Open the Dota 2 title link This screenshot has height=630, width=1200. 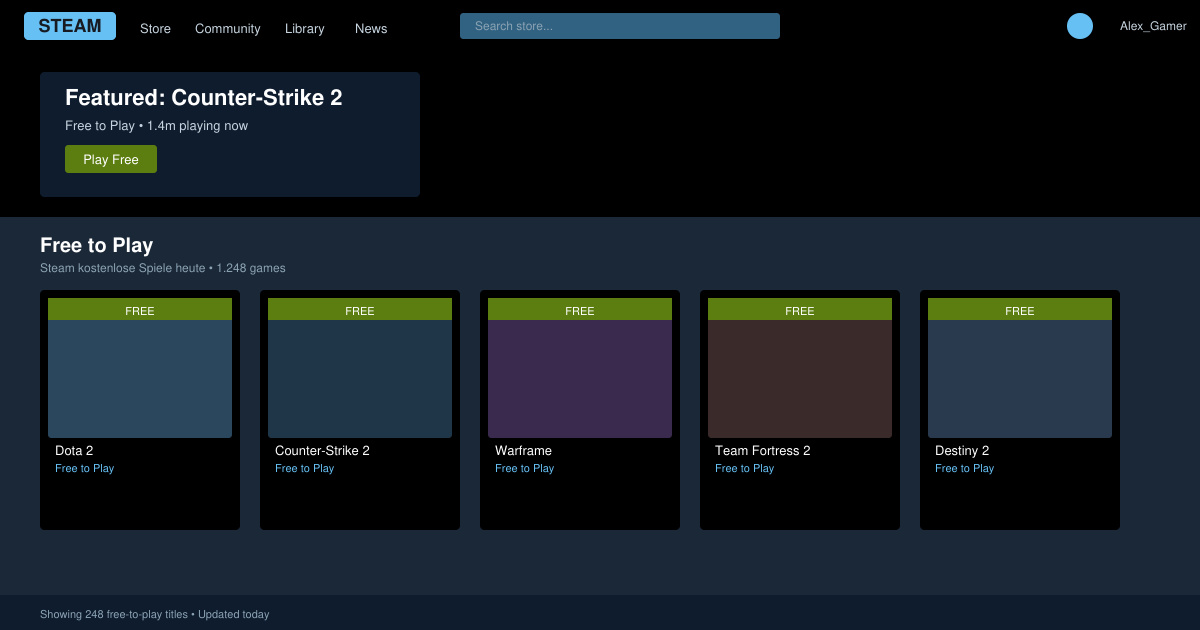point(74,451)
